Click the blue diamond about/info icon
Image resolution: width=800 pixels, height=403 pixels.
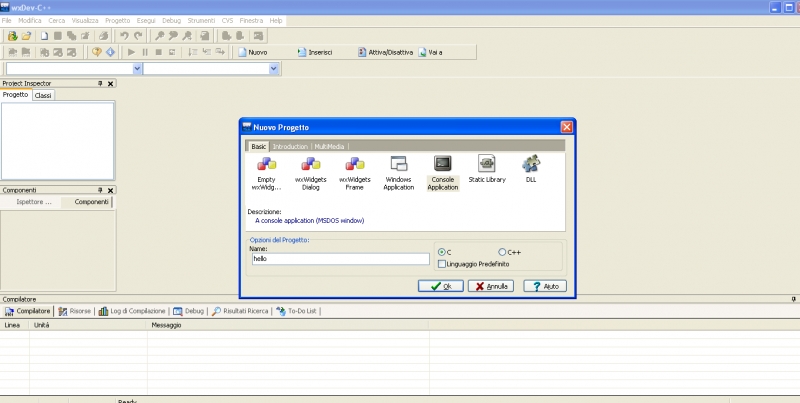[110, 52]
